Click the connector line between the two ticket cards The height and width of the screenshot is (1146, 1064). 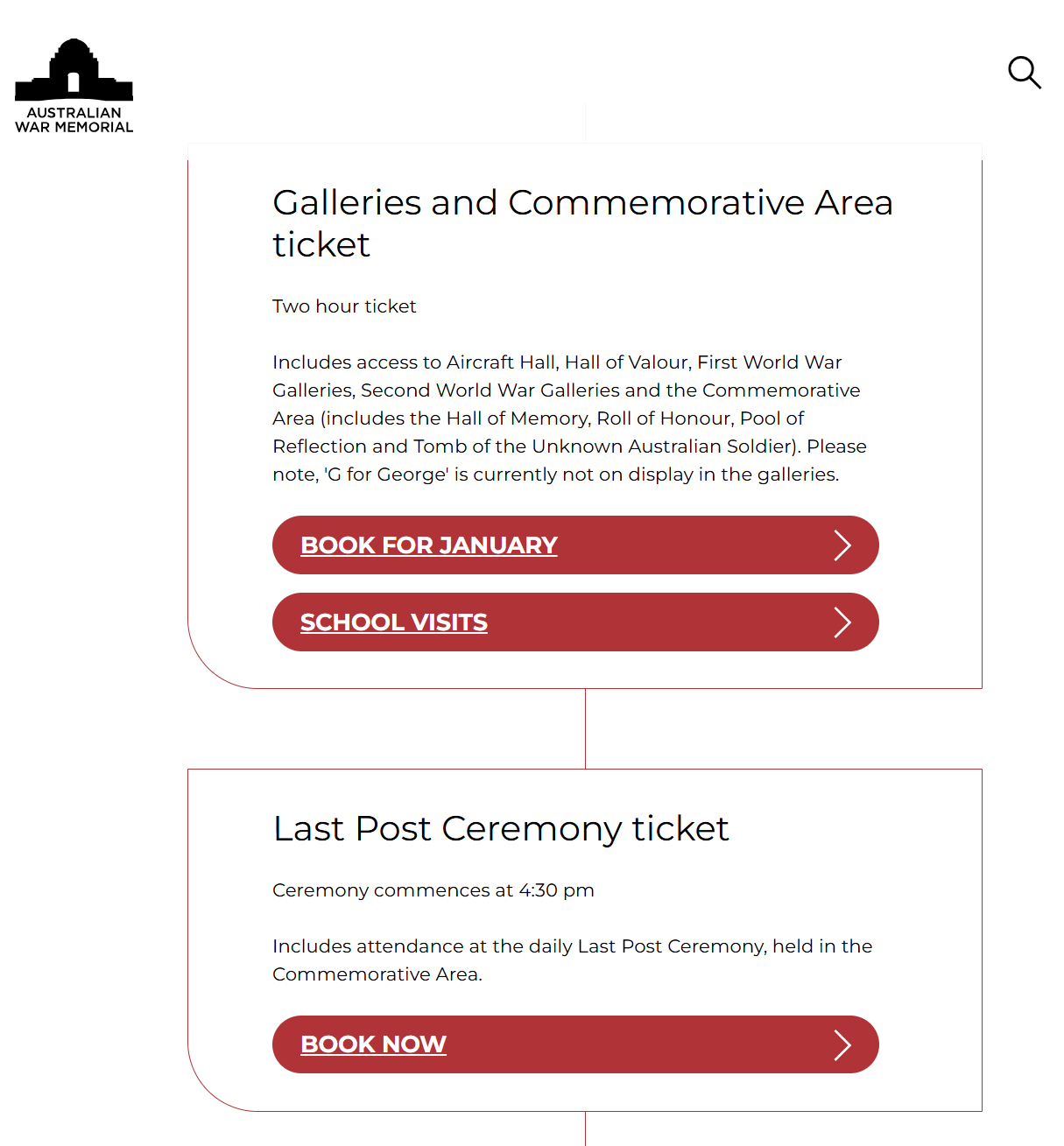(x=585, y=728)
